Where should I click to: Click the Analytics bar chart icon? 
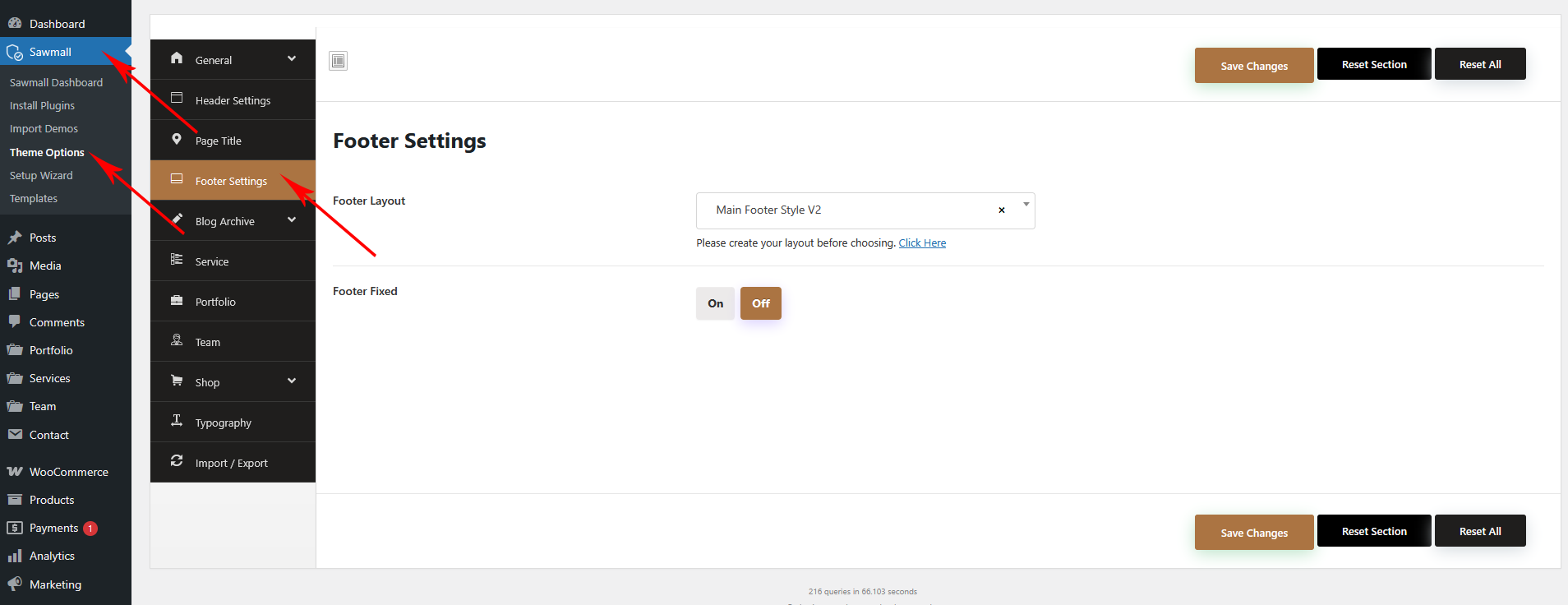pyautogui.click(x=15, y=556)
